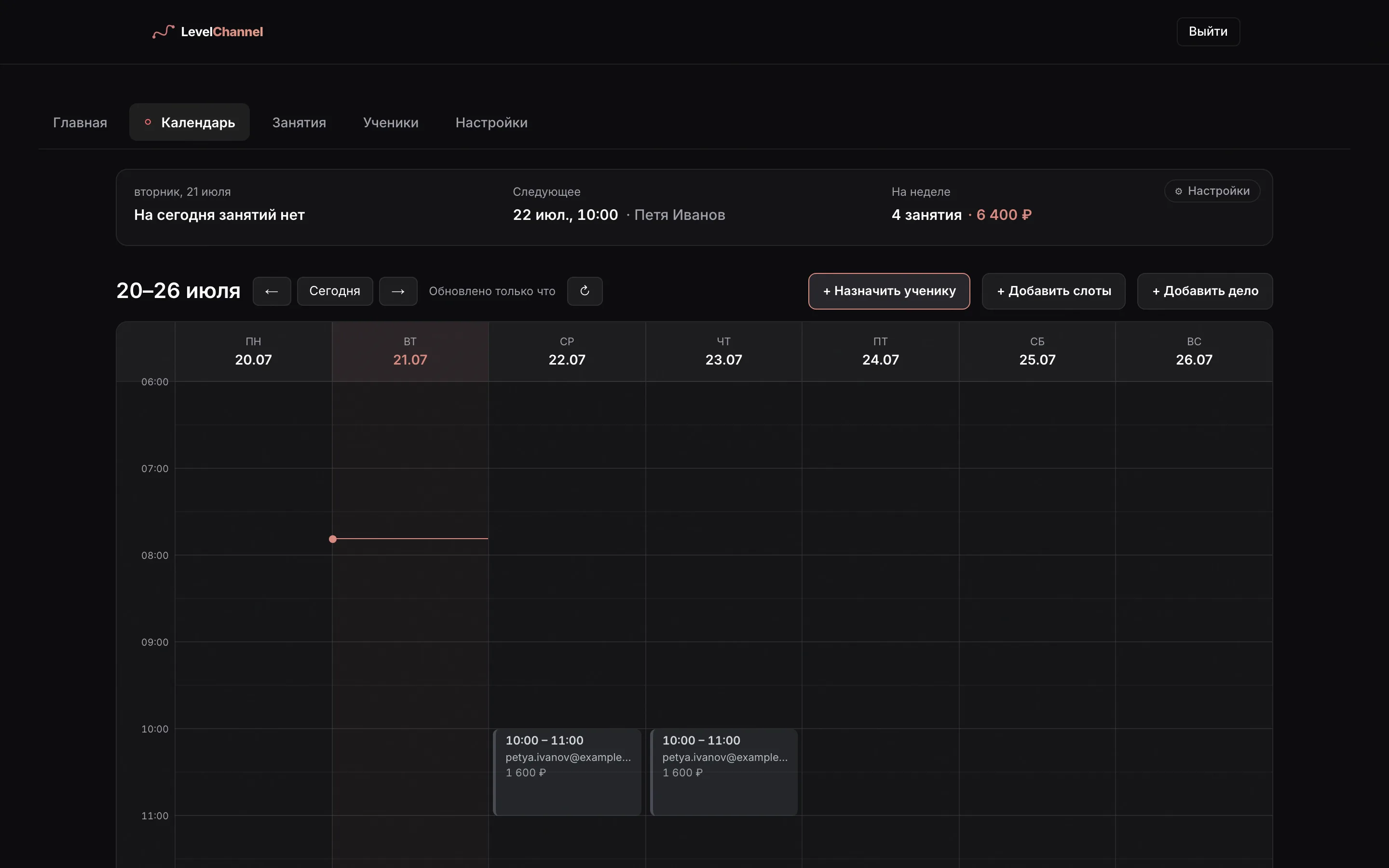This screenshot has width=1389, height=868.
Task: Click the 'На неделе' label
Action: [921, 192]
